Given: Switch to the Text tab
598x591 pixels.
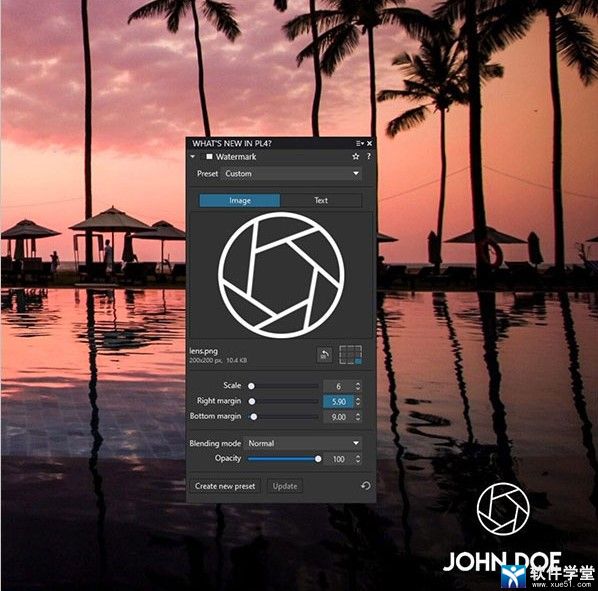Looking at the screenshot, I should coord(321,201).
